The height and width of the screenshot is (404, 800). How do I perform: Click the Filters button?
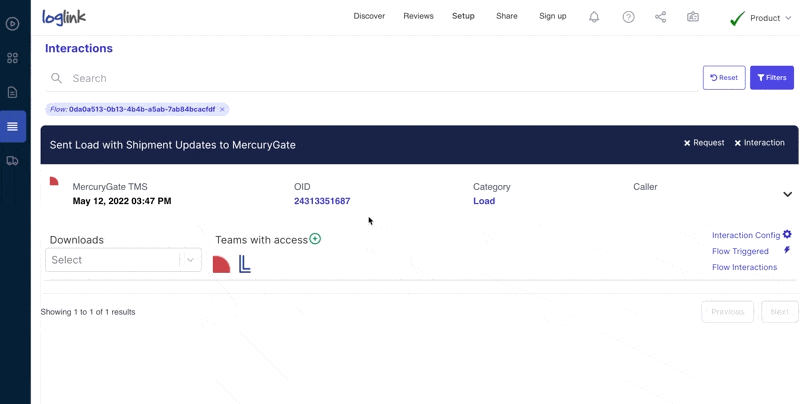coord(771,78)
